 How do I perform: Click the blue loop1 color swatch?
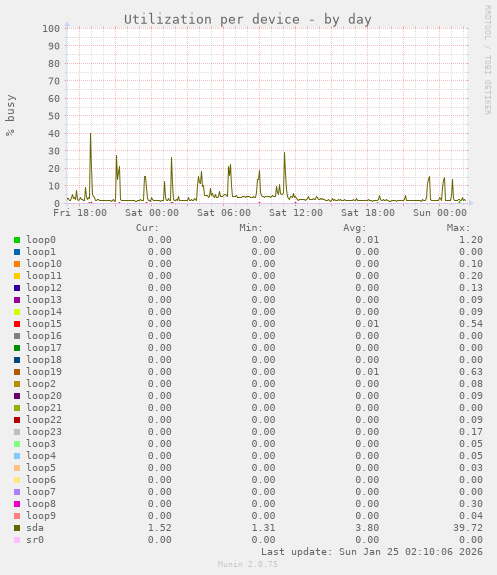coord(17,252)
